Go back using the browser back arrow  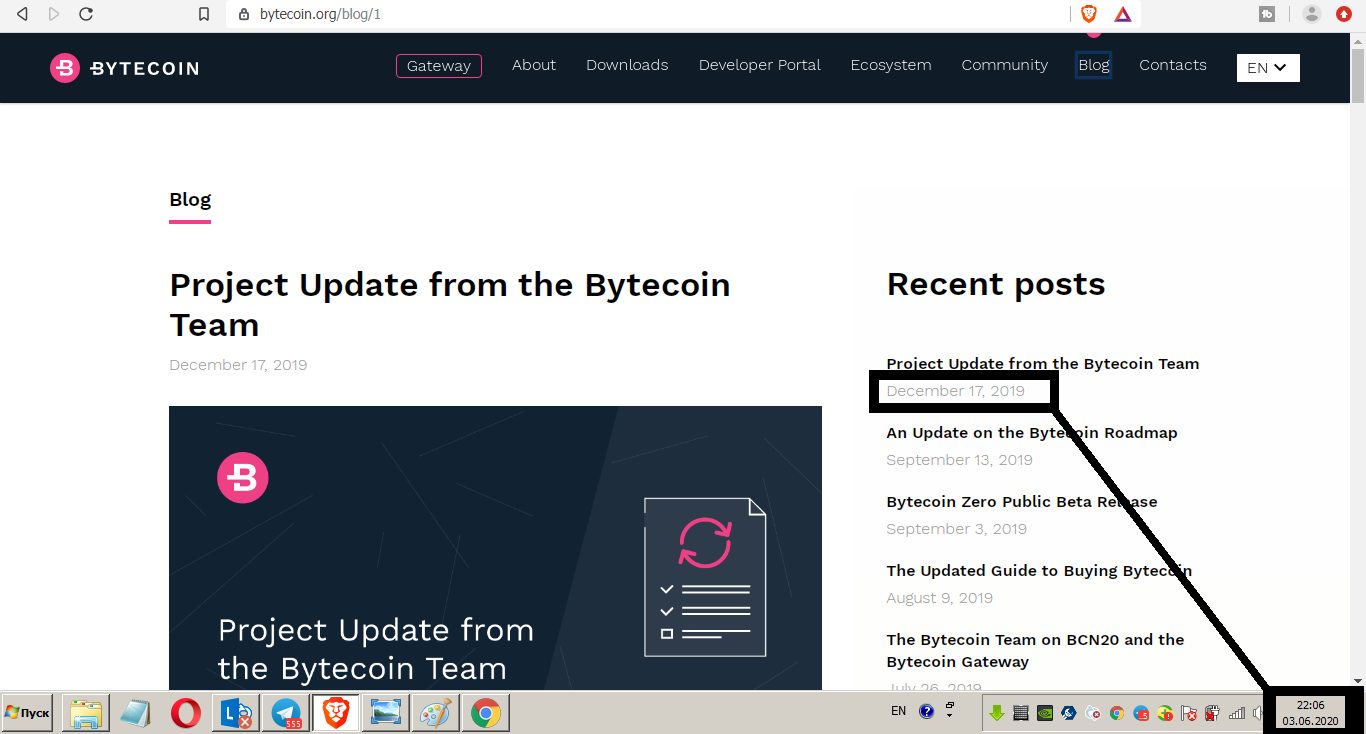click(x=23, y=14)
